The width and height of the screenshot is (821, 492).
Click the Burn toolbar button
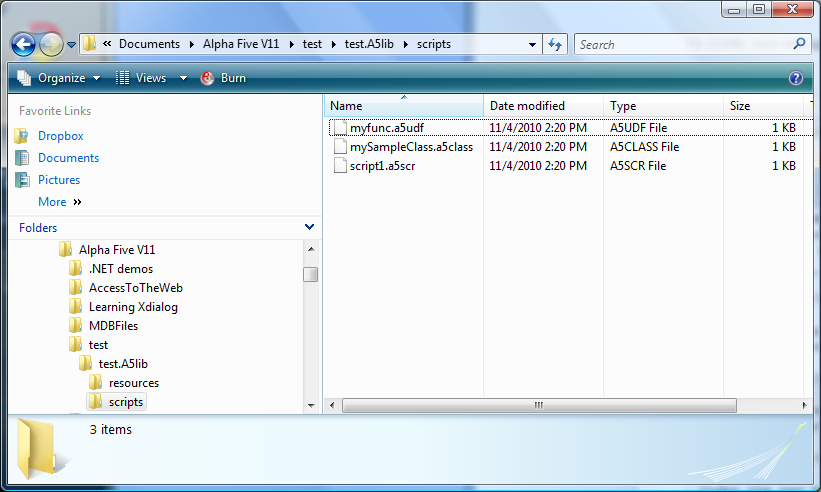click(x=224, y=78)
